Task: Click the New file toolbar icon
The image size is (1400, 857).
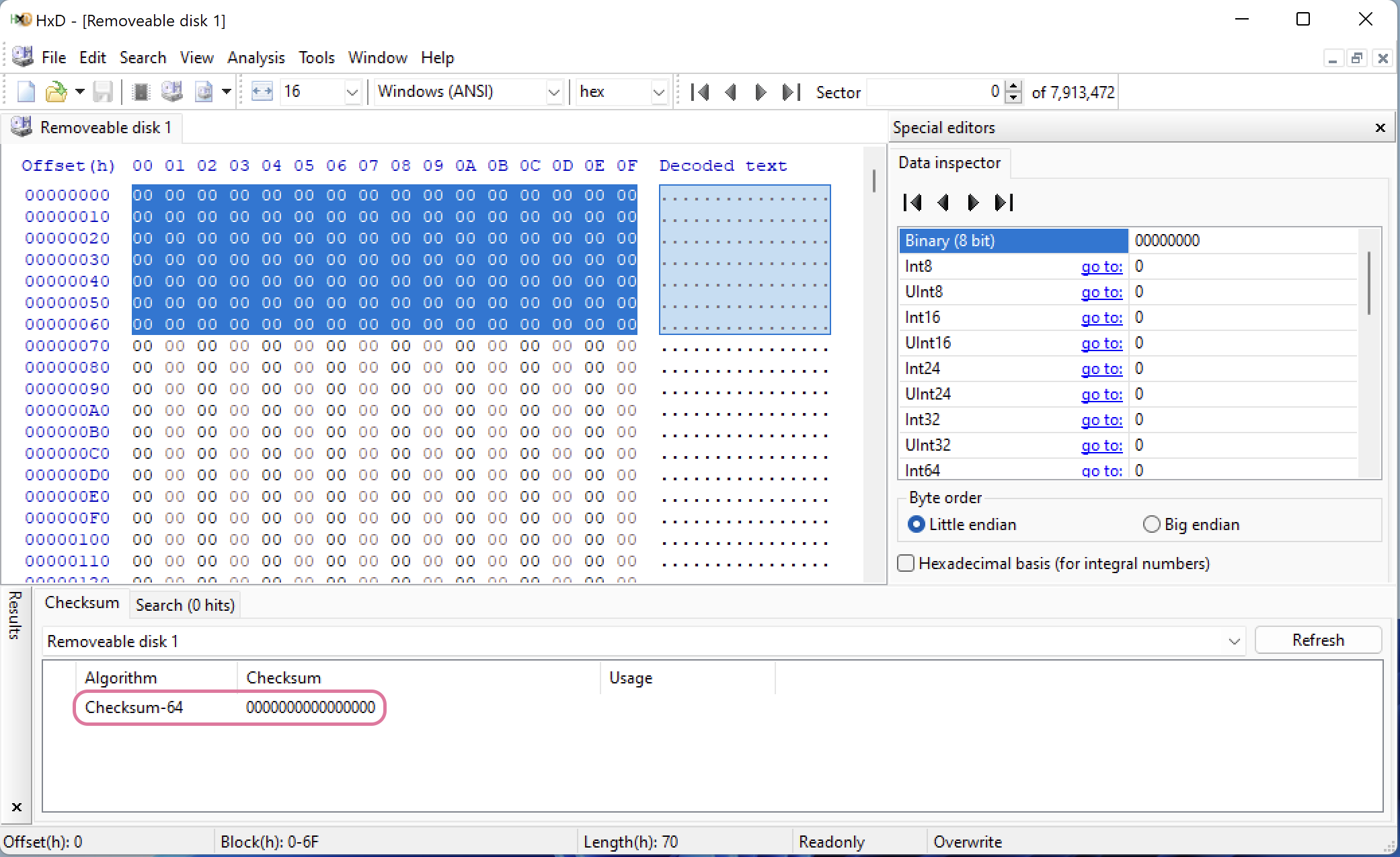Action: click(26, 91)
